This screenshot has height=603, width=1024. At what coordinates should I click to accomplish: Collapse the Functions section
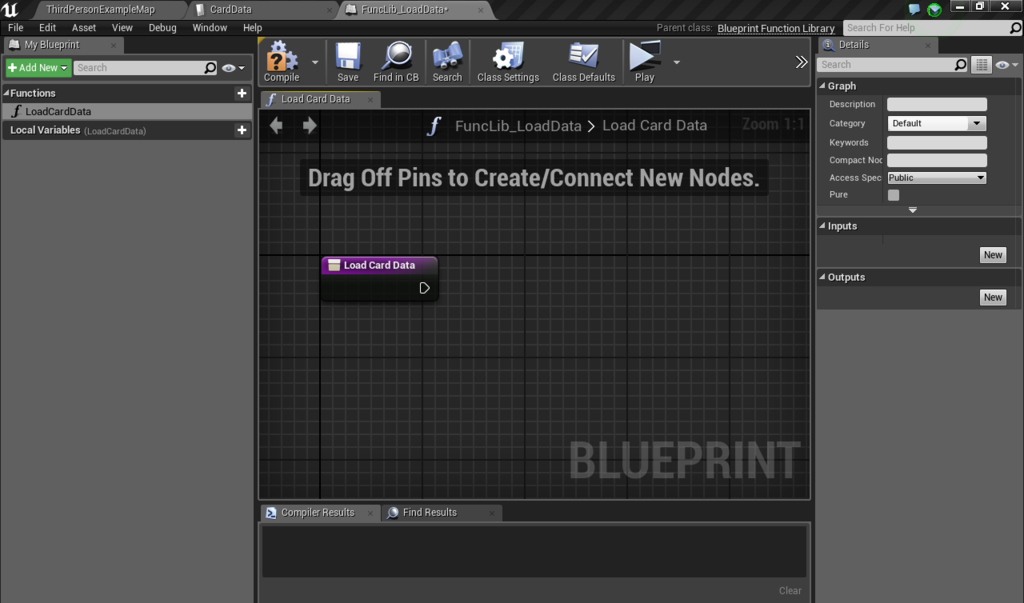[7, 93]
